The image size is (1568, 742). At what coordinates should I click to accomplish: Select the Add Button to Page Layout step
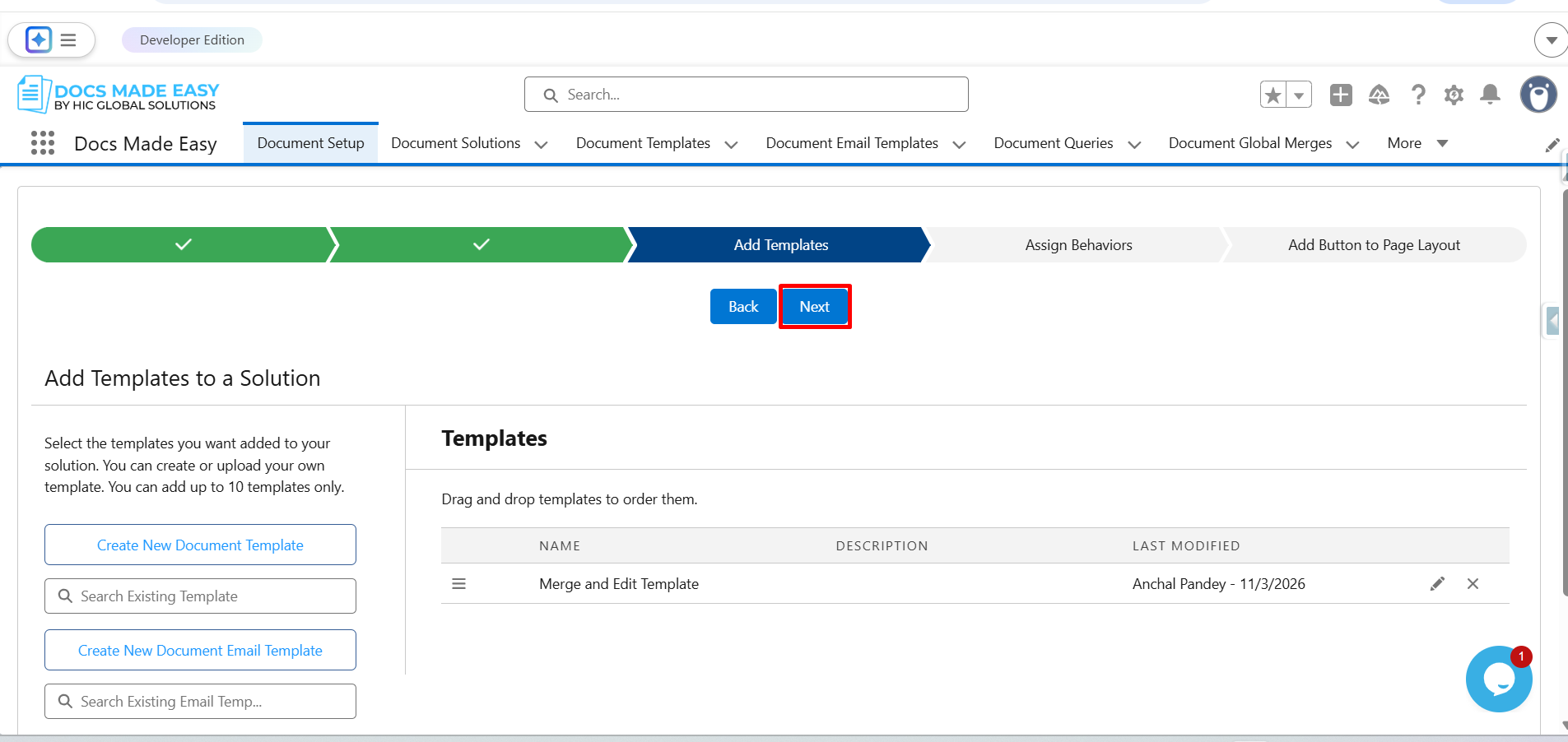point(1374,245)
